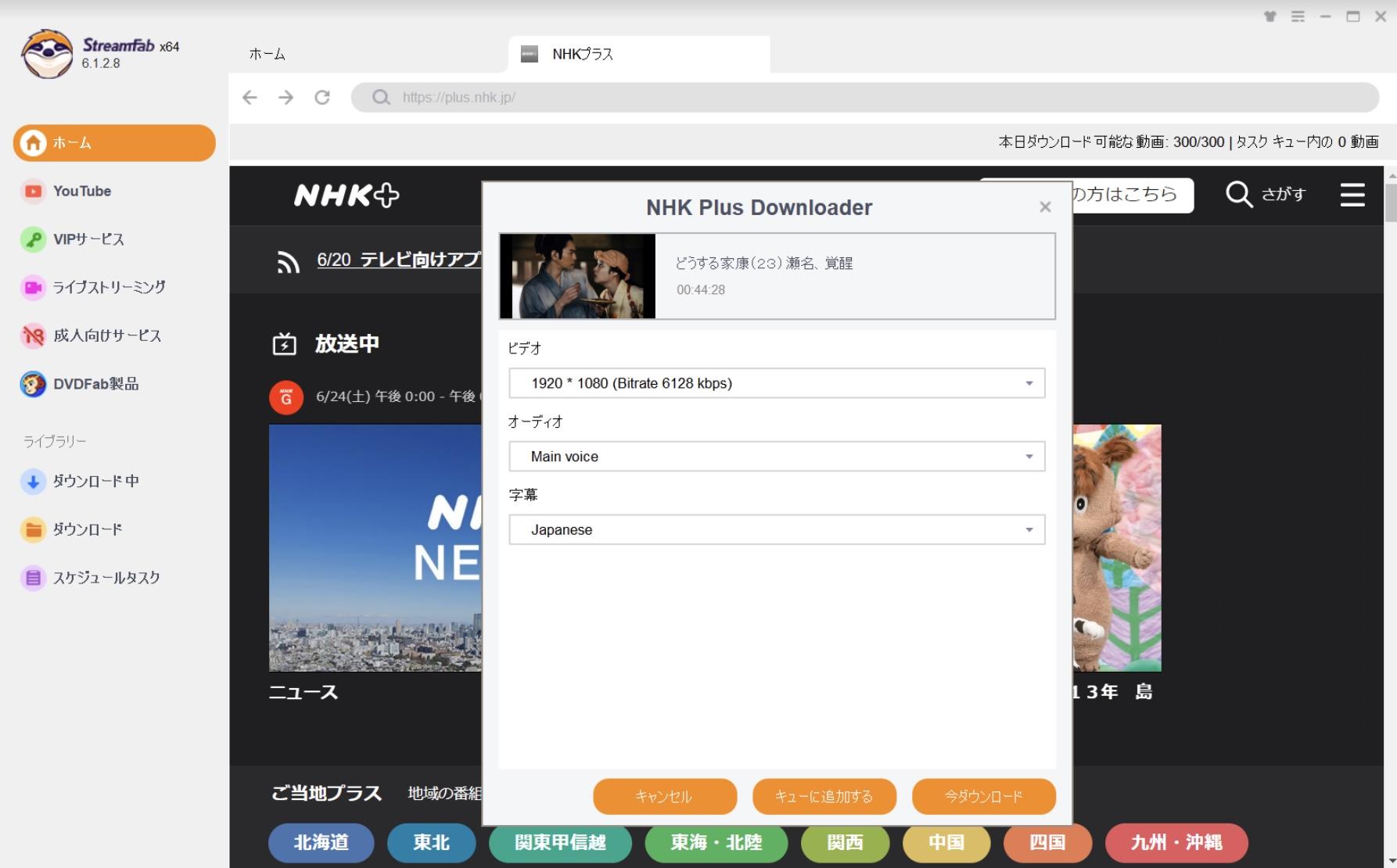Click the スケジュールタスク list icon
This screenshot has height=868, width=1397.
click(33, 578)
